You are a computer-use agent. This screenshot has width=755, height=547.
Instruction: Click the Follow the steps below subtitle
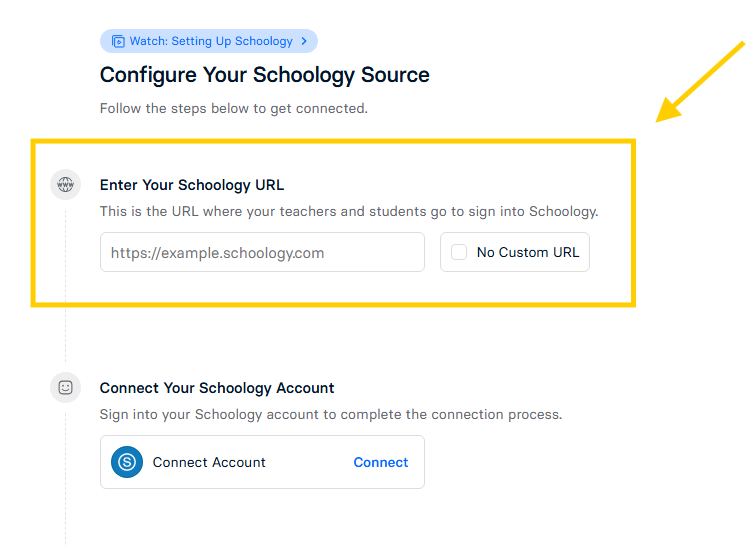point(234,108)
